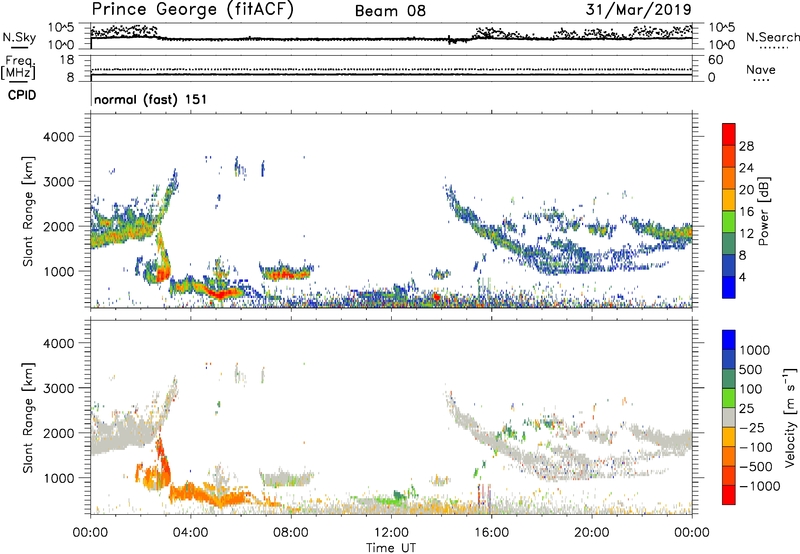
Task: Click the bright blue bottom segment of the power colorbar
Action: coord(729,287)
